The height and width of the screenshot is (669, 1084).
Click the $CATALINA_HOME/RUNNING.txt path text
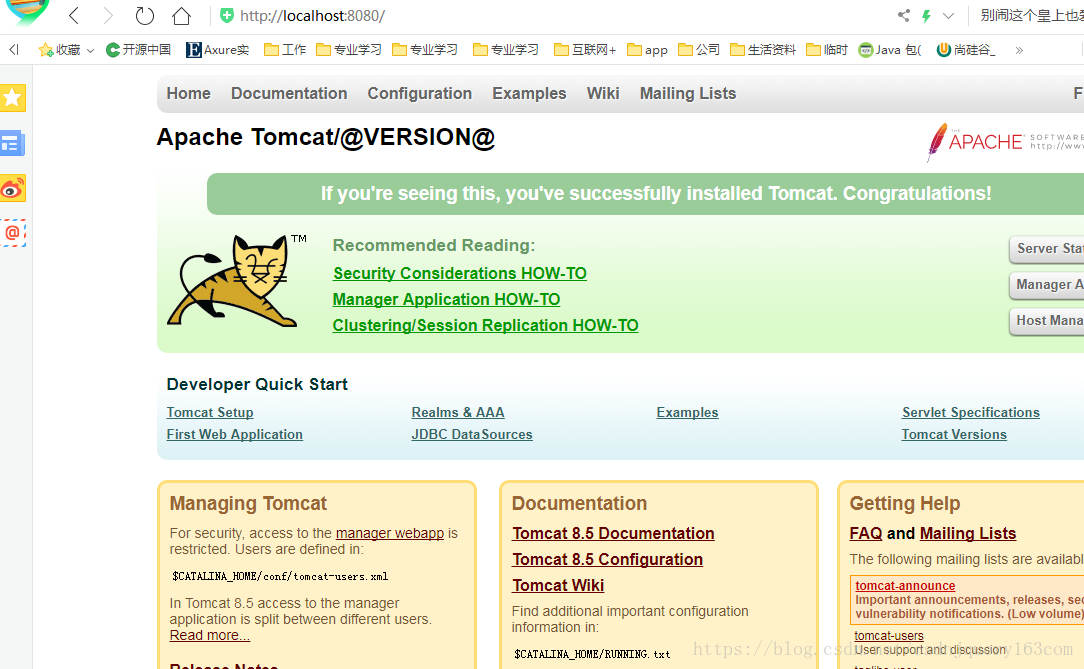point(592,654)
